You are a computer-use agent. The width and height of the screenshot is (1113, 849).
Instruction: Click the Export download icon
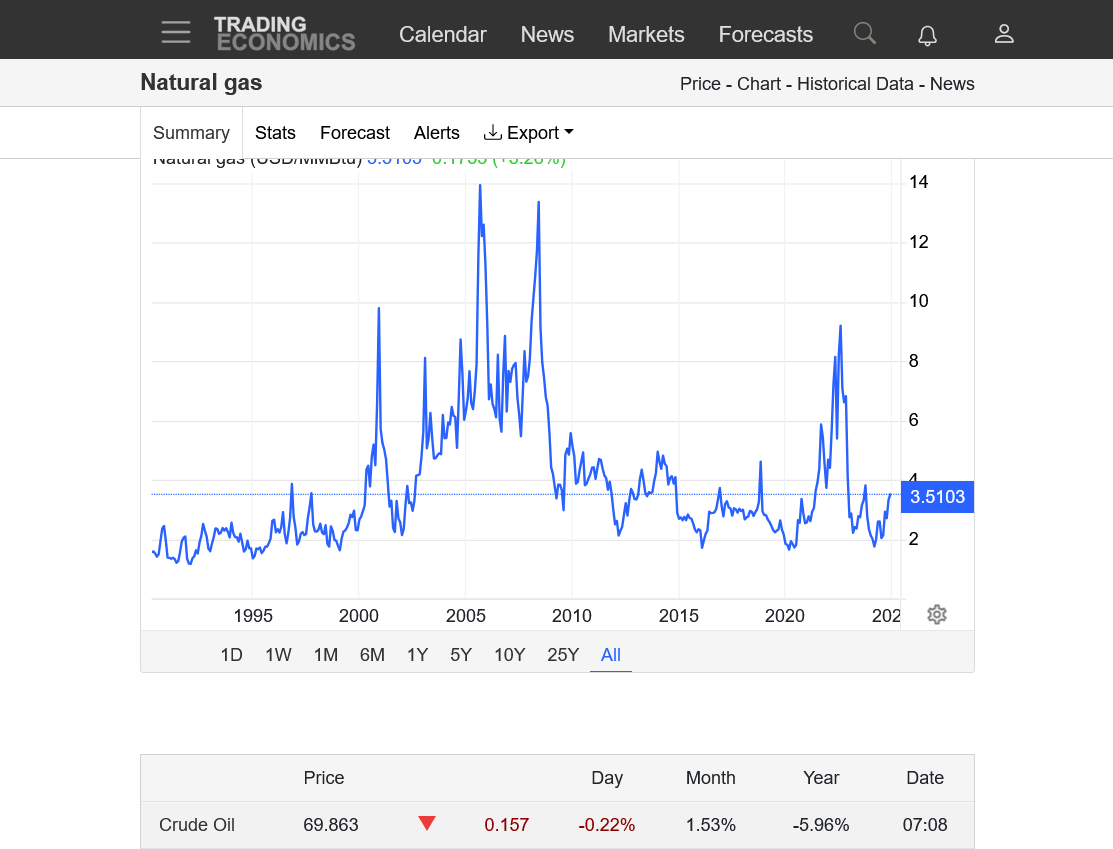tap(493, 132)
